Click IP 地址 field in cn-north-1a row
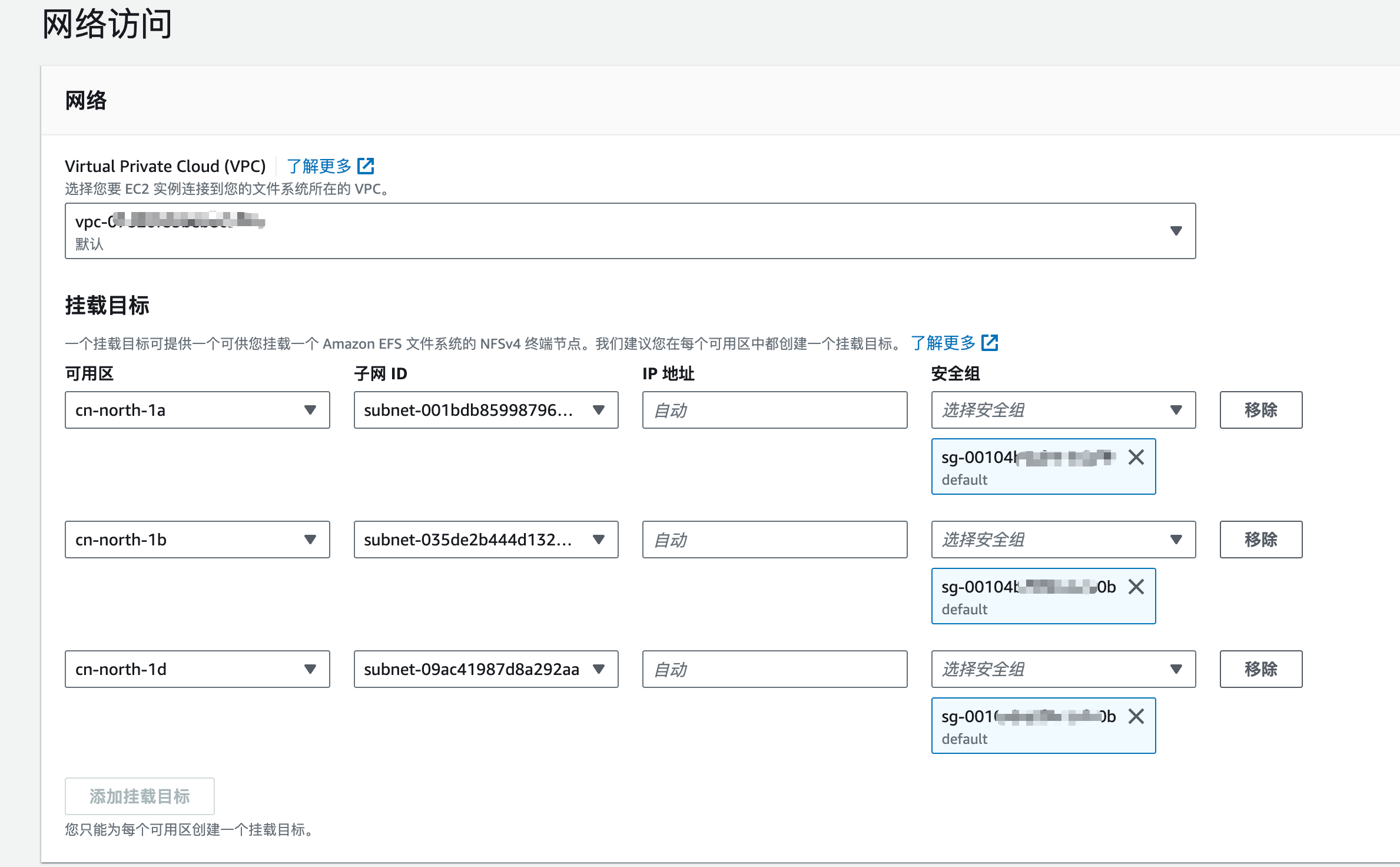Screen dimensions: 1400x867 [x=774, y=410]
